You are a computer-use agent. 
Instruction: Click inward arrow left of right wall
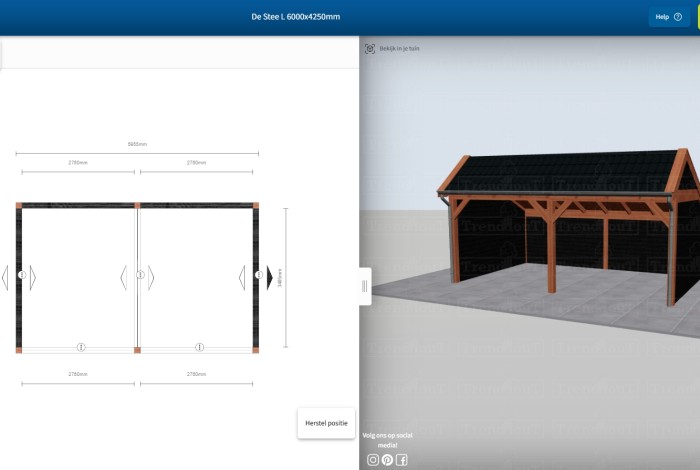click(x=242, y=277)
